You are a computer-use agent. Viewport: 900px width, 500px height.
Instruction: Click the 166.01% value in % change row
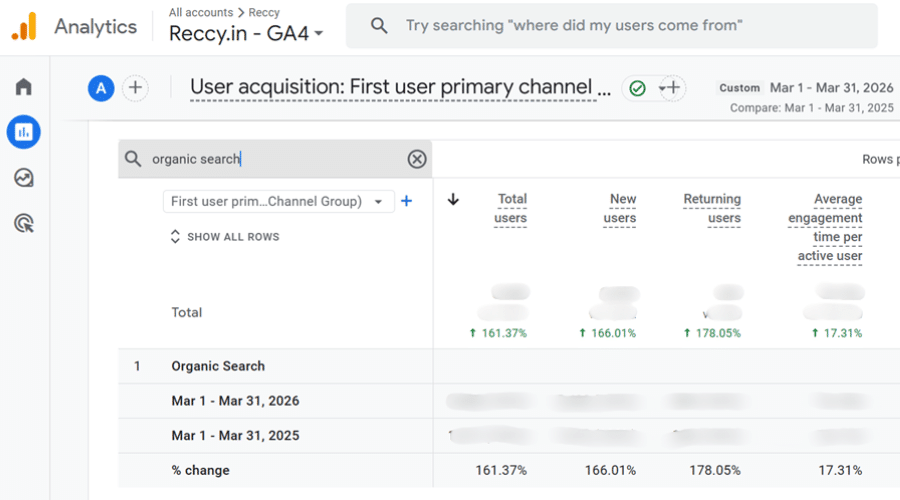click(x=610, y=470)
